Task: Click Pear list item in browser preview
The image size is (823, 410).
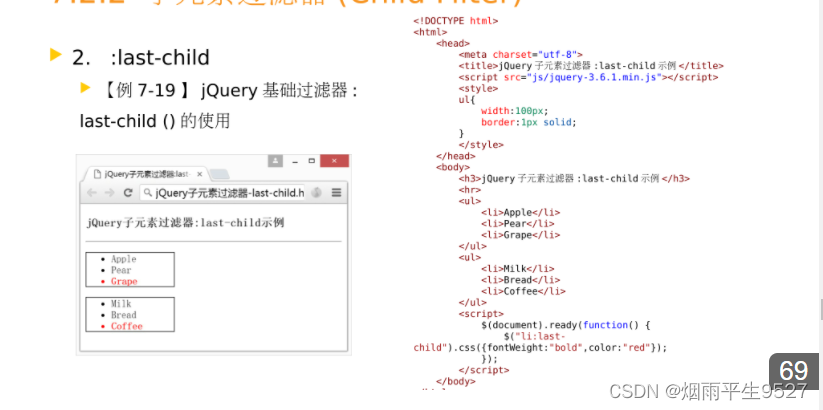Action: coord(121,270)
